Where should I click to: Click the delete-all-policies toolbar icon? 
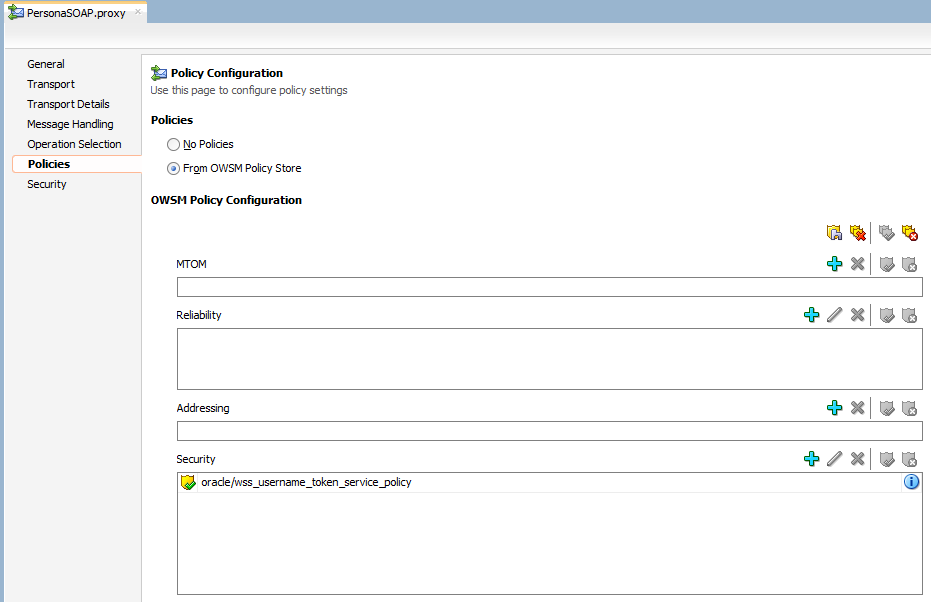click(x=857, y=232)
